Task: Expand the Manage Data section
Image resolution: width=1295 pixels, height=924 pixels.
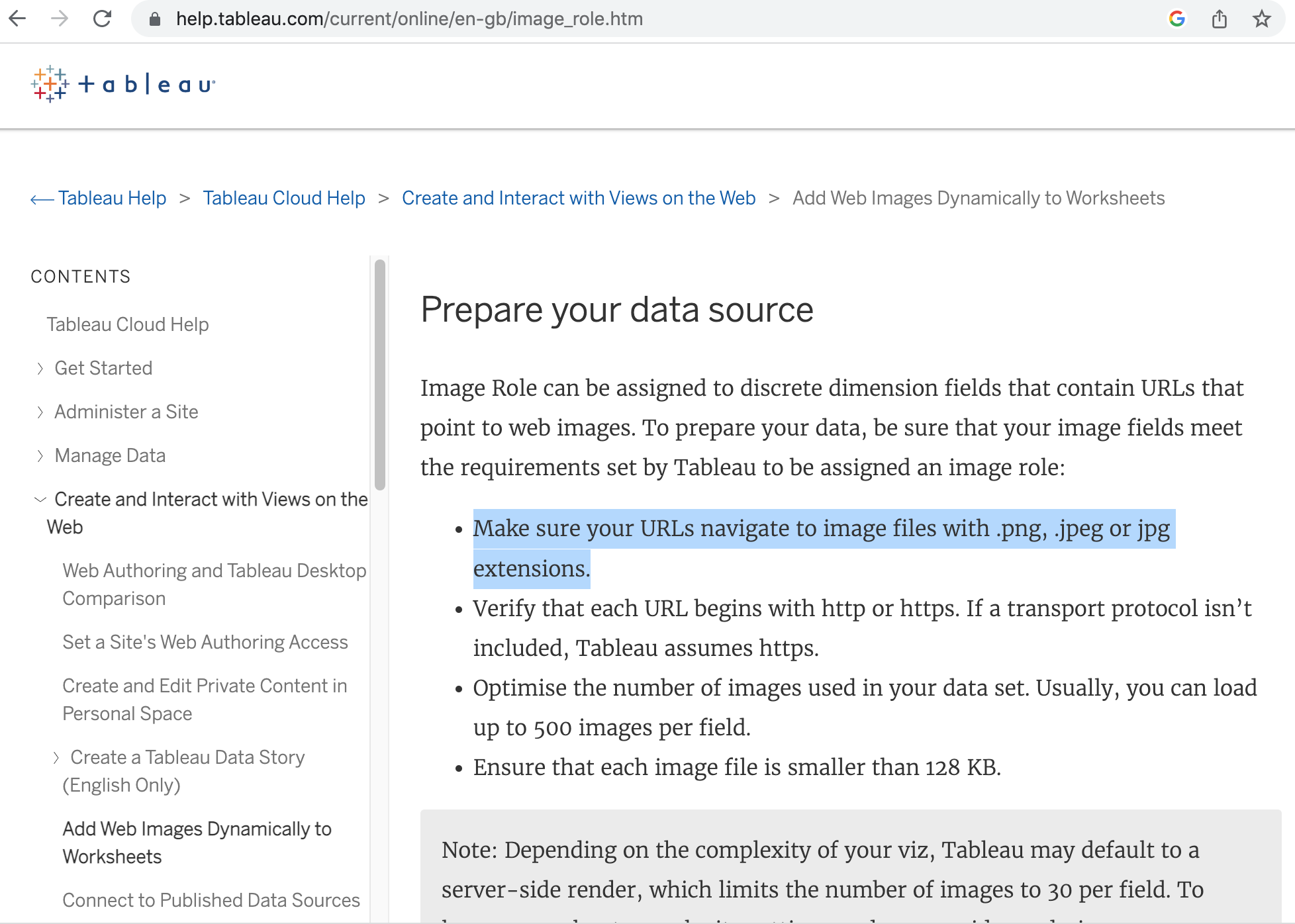Action: pyautogui.click(x=40, y=456)
